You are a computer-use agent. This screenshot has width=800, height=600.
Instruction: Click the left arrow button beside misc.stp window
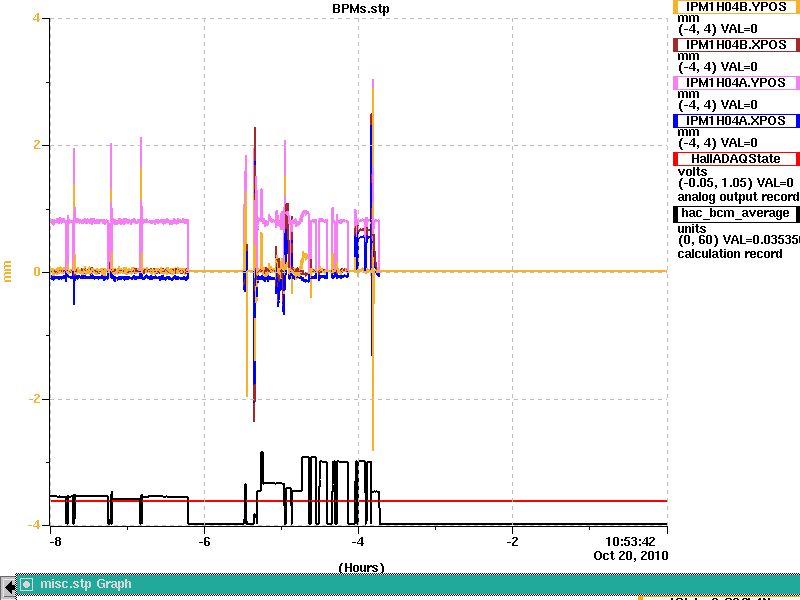(8, 587)
